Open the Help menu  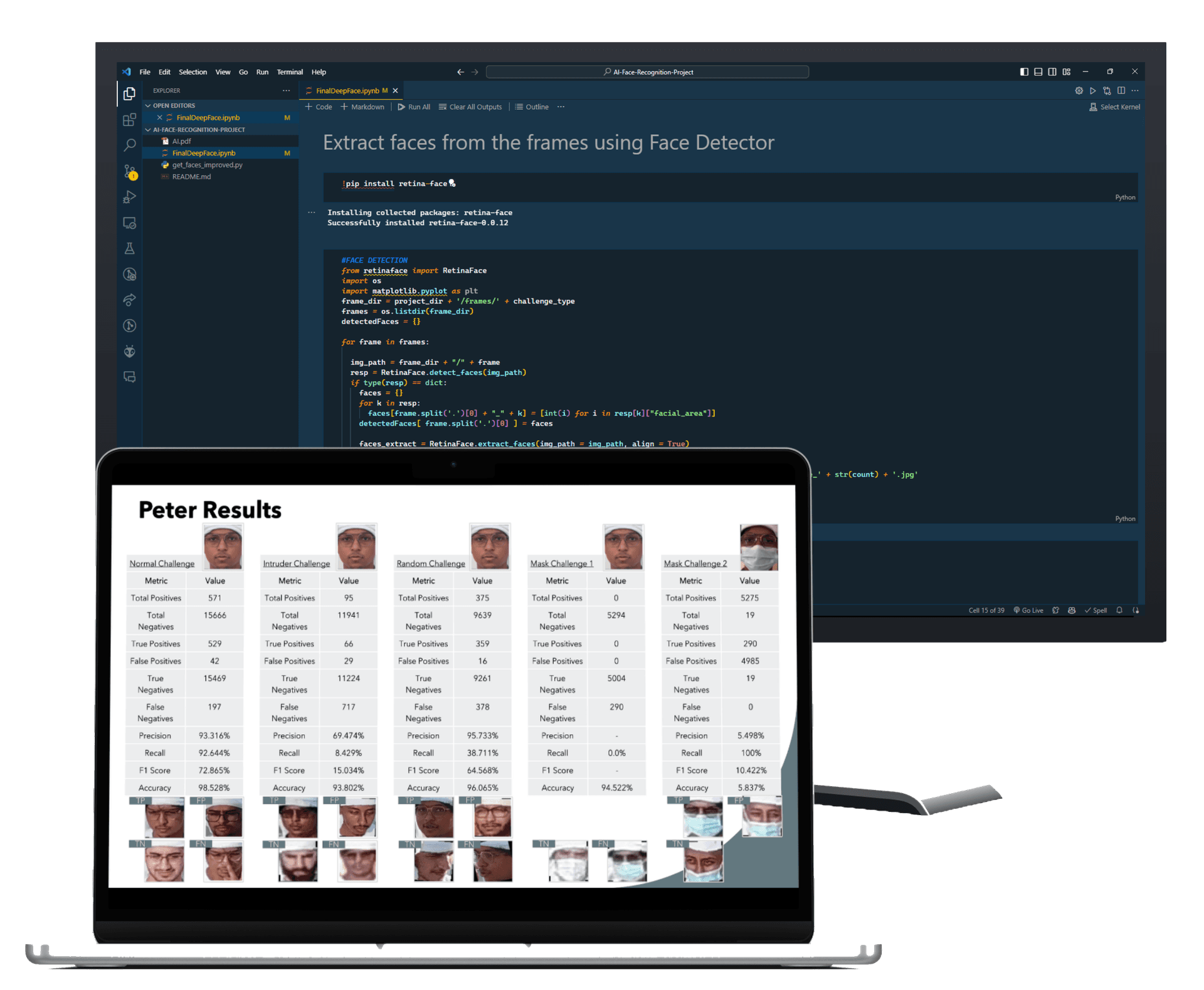[x=319, y=72]
